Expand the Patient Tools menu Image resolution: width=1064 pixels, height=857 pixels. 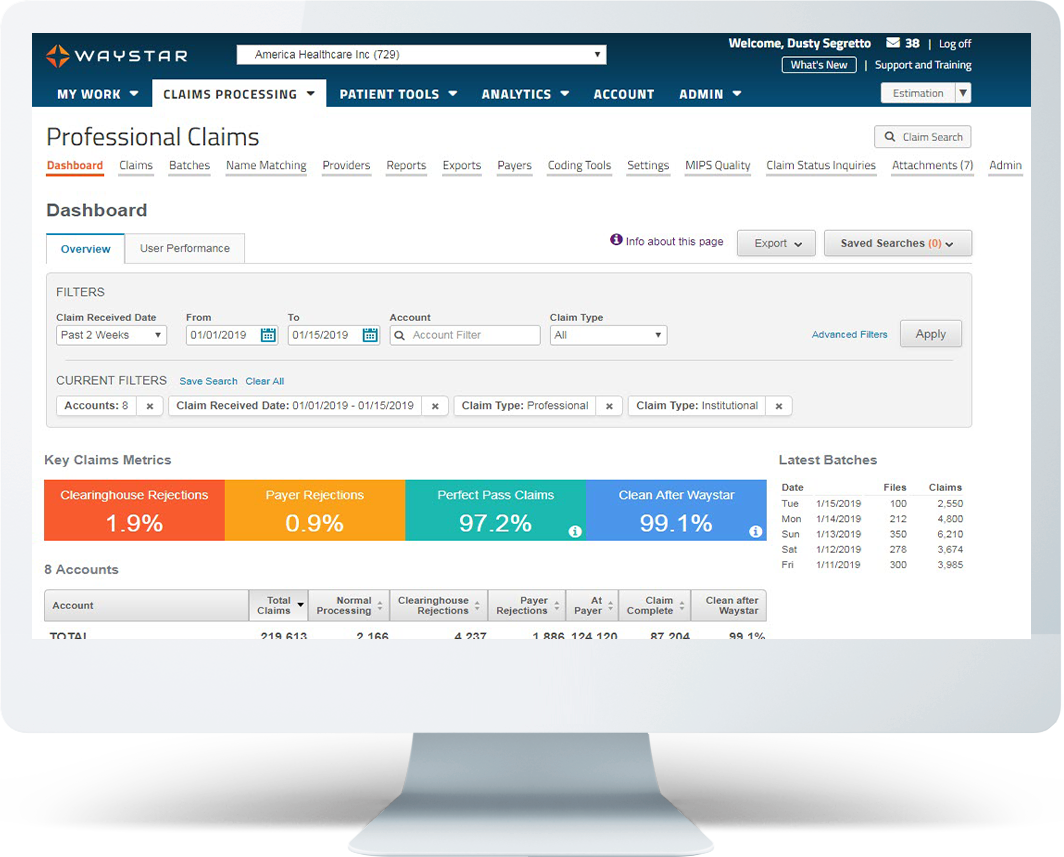[x=398, y=94]
